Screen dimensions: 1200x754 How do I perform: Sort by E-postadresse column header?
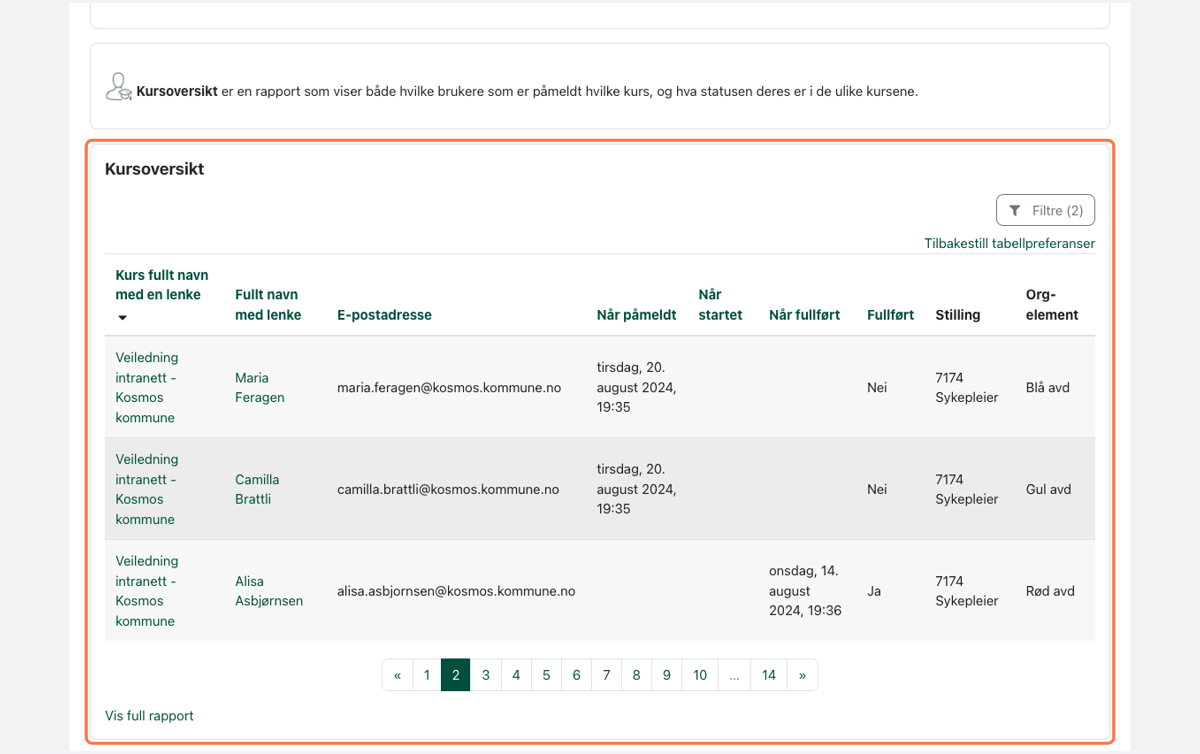[x=384, y=314]
